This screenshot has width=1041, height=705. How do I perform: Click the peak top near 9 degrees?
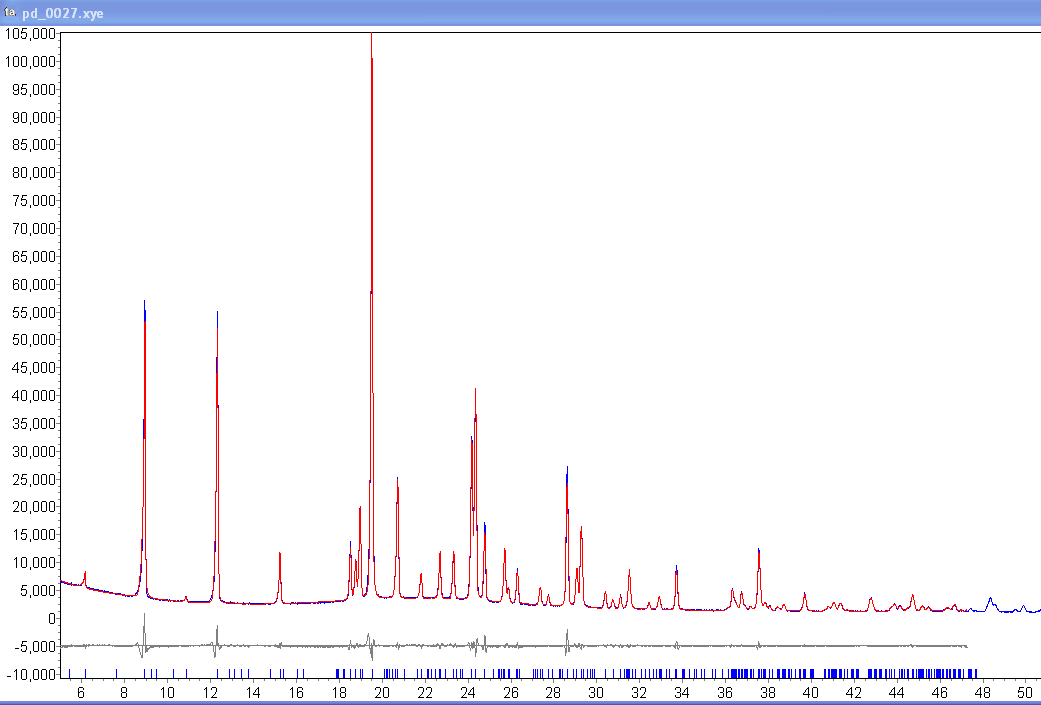coord(144,302)
